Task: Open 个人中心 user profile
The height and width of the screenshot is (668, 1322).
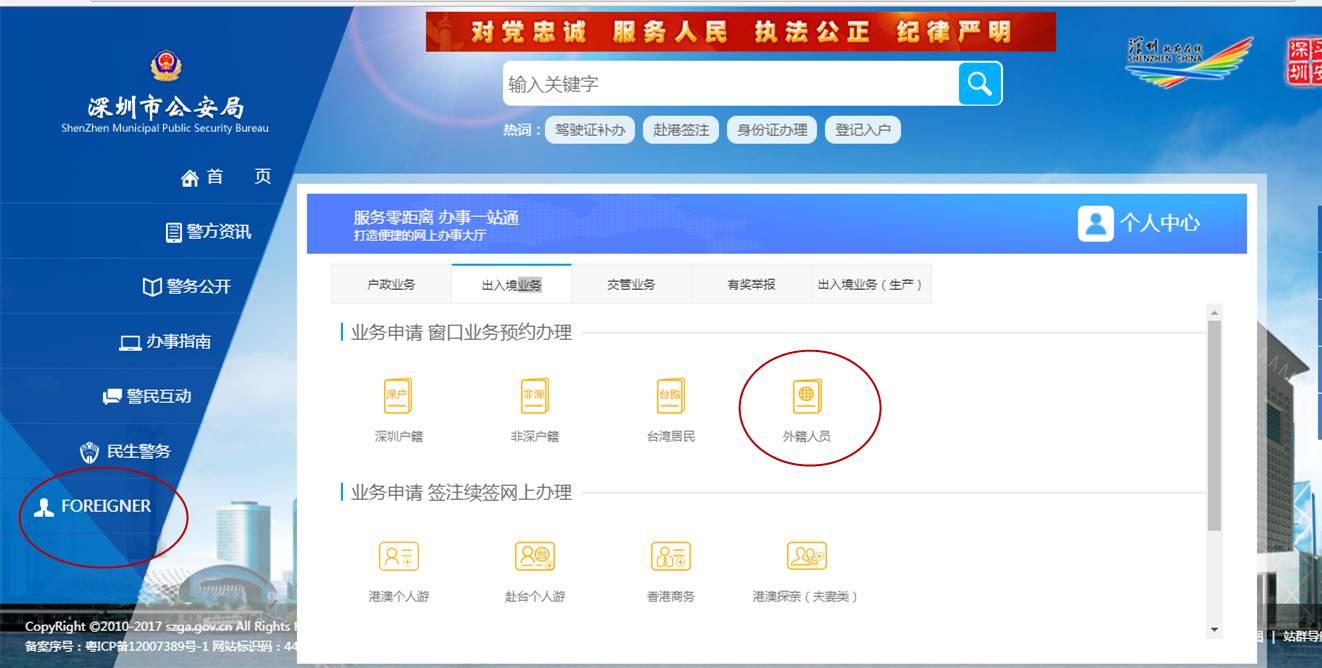Action: click(x=1139, y=223)
